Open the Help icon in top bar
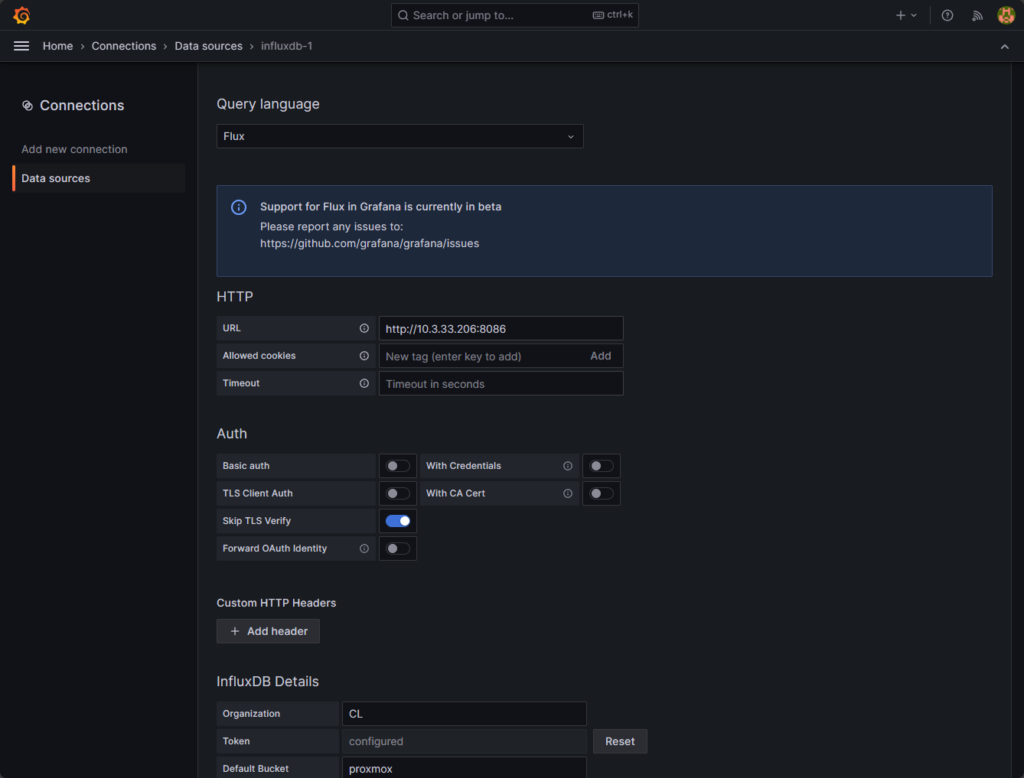 tap(948, 15)
